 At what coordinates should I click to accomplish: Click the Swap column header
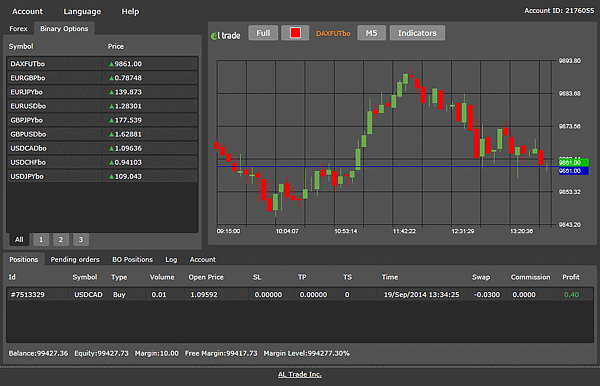tap(481, 277)
